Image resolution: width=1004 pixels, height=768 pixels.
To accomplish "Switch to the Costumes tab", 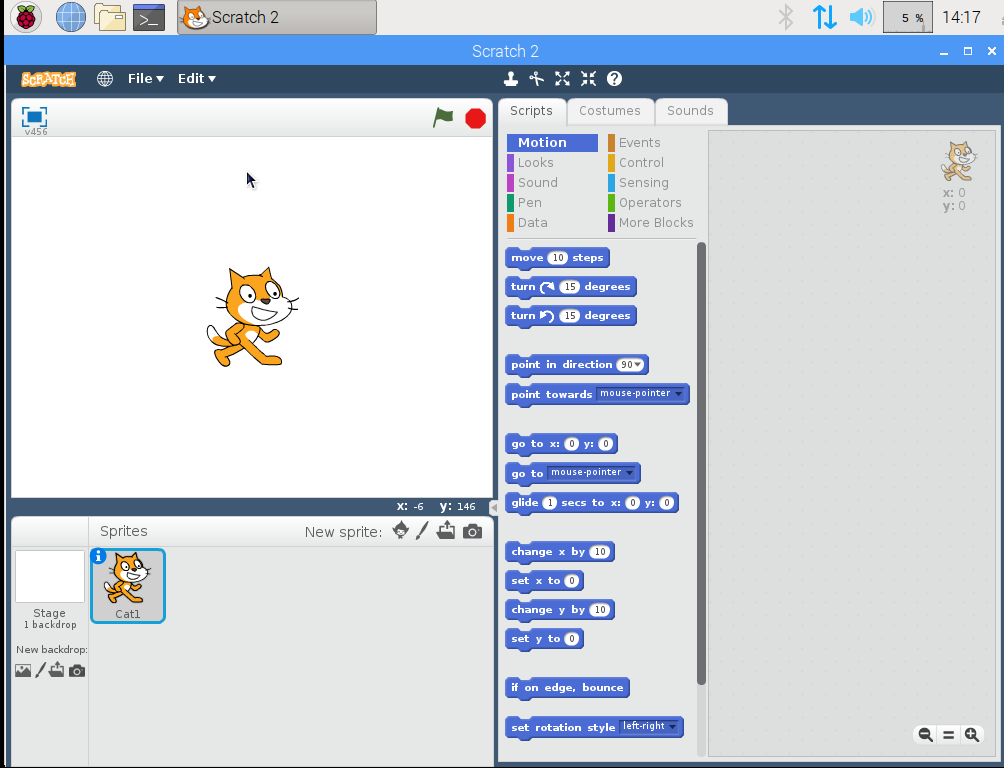I will 610,111.
